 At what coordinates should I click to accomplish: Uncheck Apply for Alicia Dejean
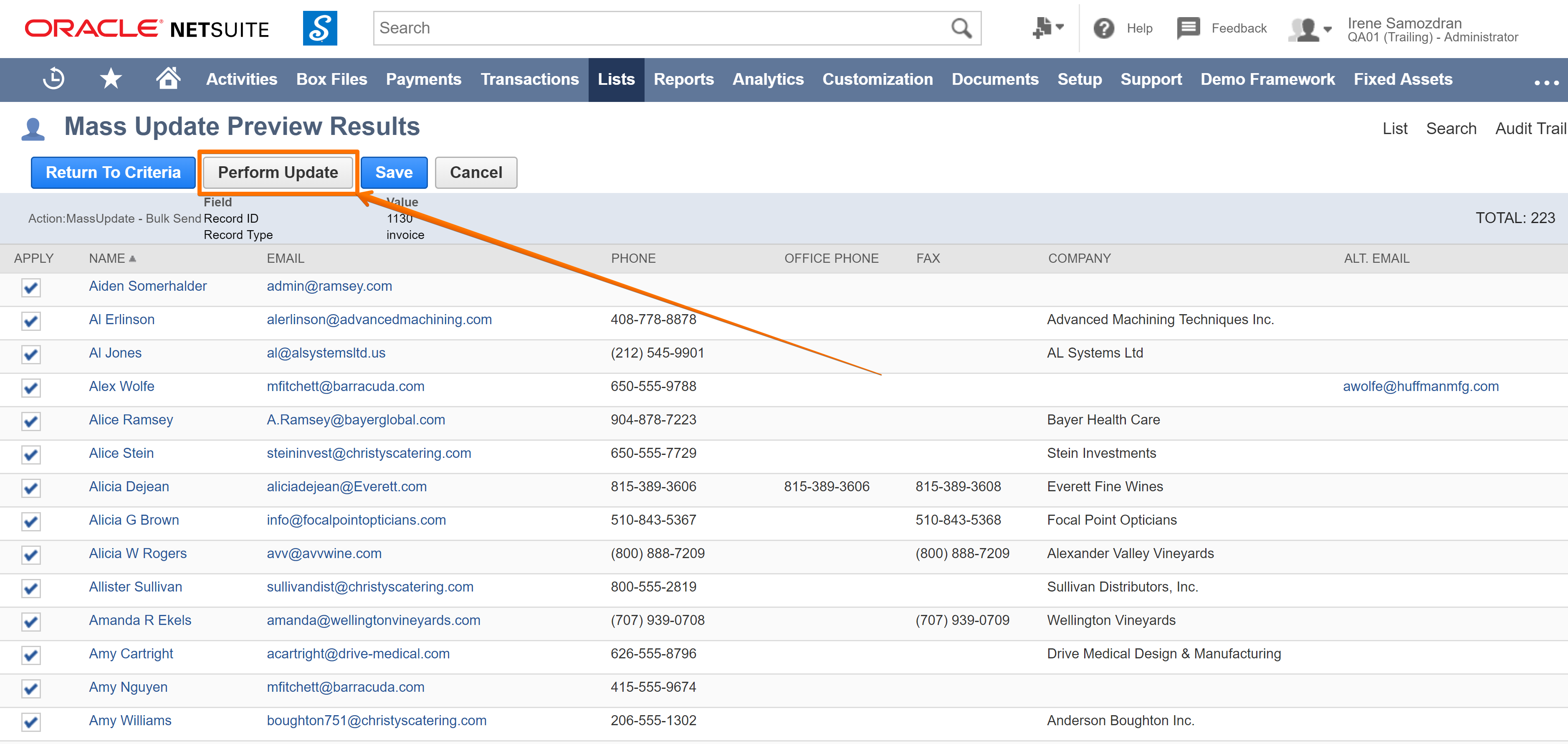click(31, 488)
